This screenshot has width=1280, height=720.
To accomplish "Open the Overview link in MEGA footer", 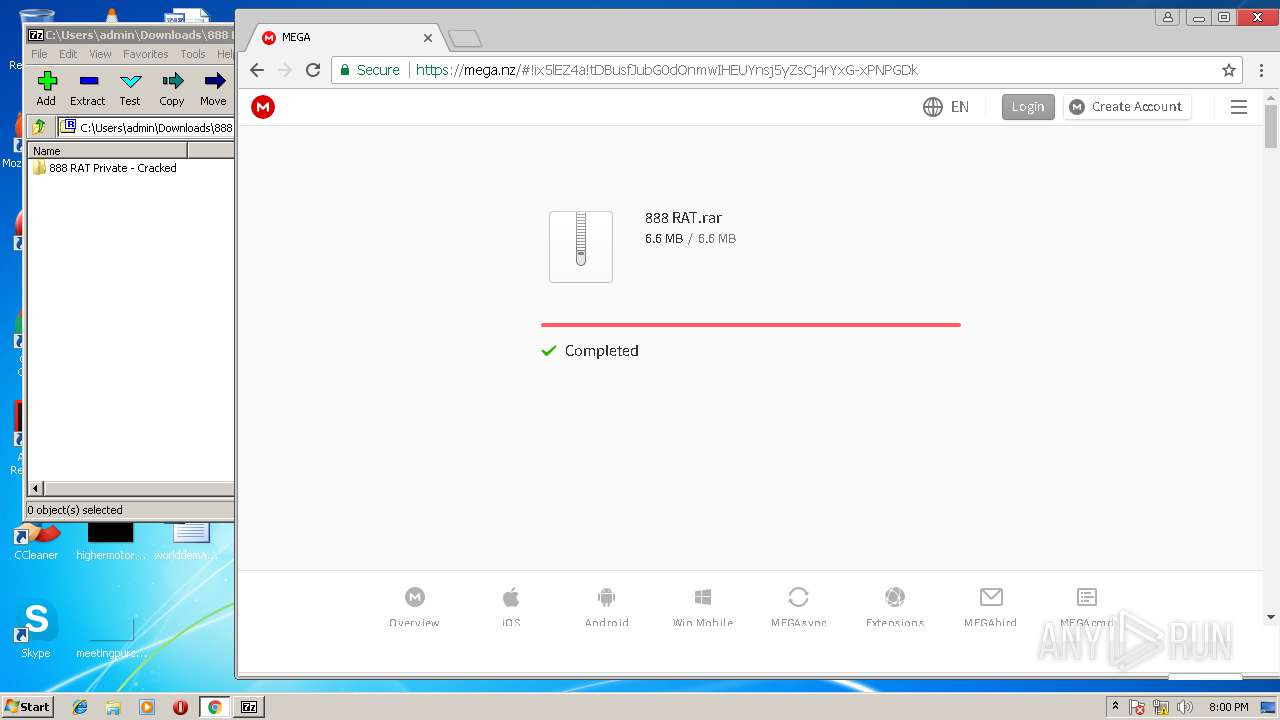I will pos(414,607).
